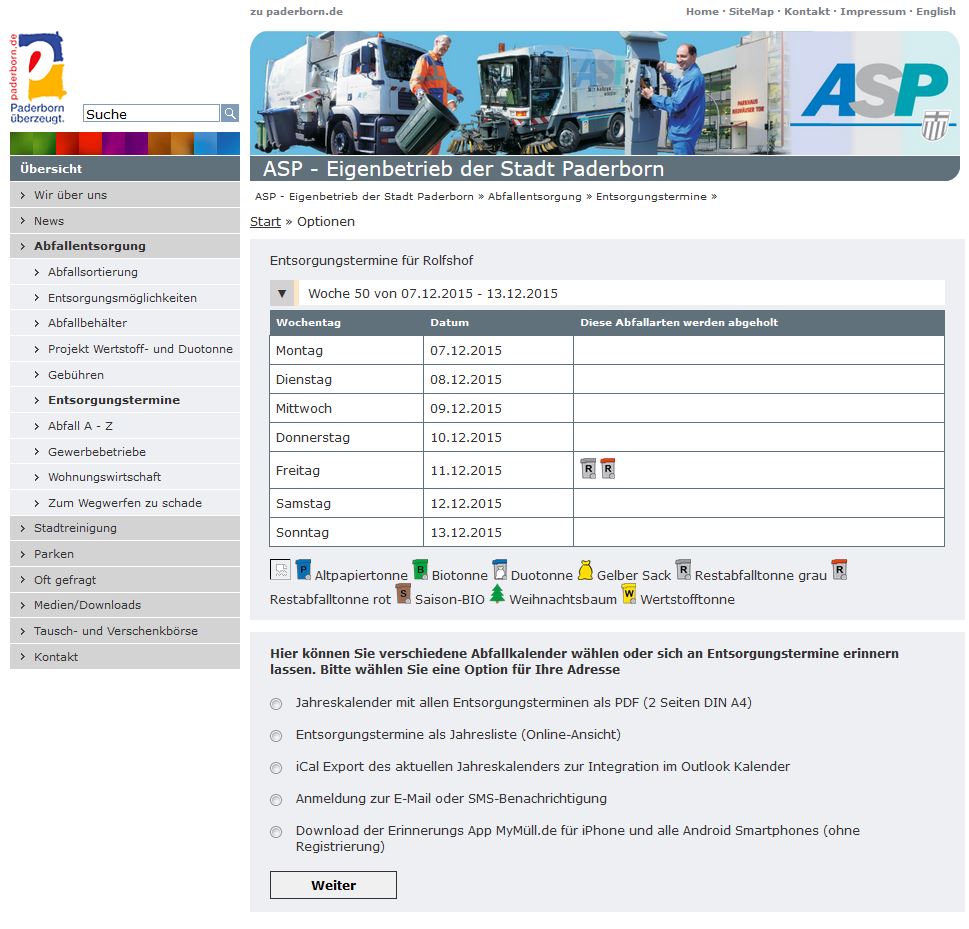Click the Weihnachtsbaum tree legend icon

(497, 593)
